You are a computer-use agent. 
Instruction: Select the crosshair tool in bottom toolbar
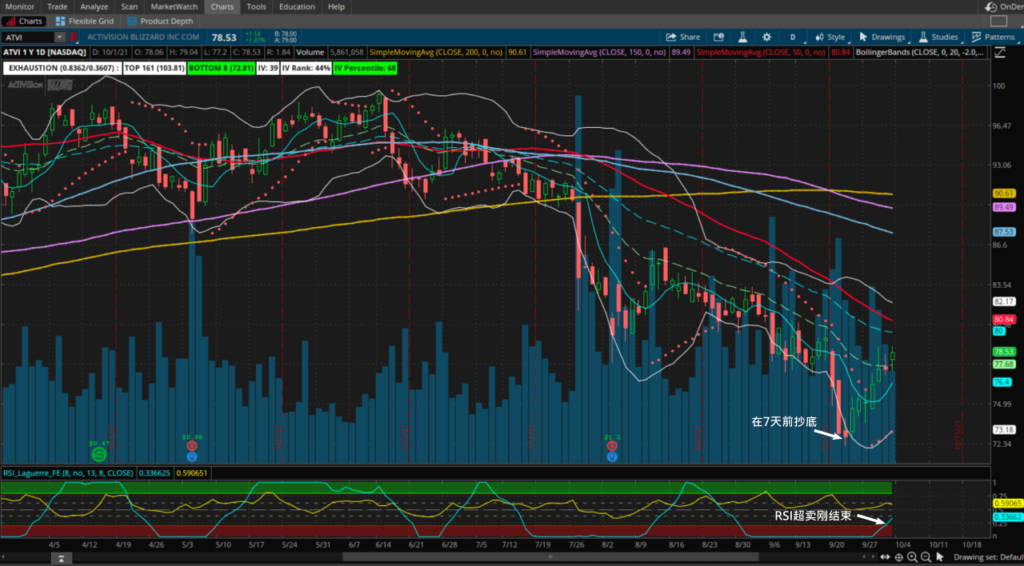tap(899, 557)
